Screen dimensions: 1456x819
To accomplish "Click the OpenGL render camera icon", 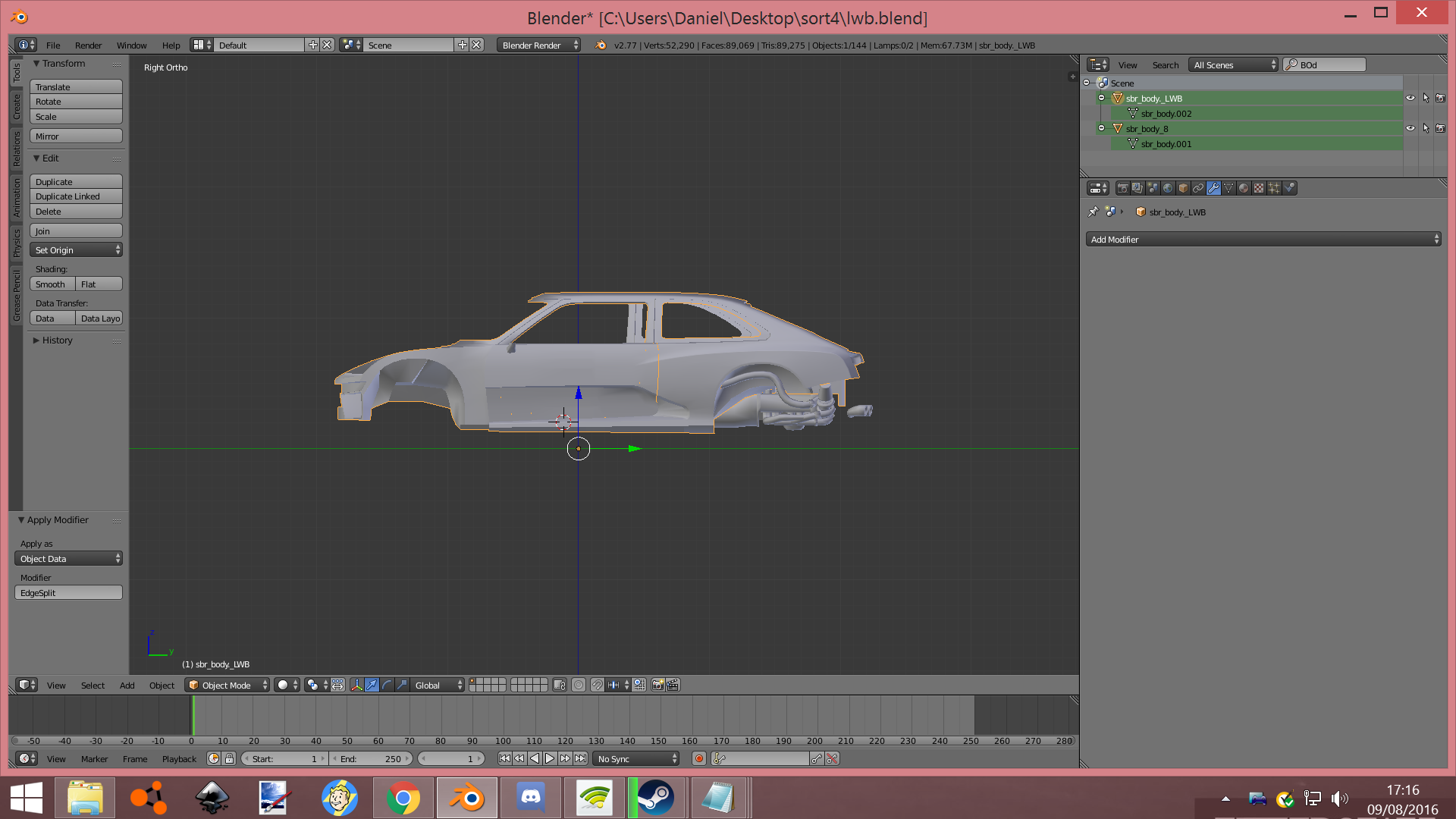I will tap(657, 685).
